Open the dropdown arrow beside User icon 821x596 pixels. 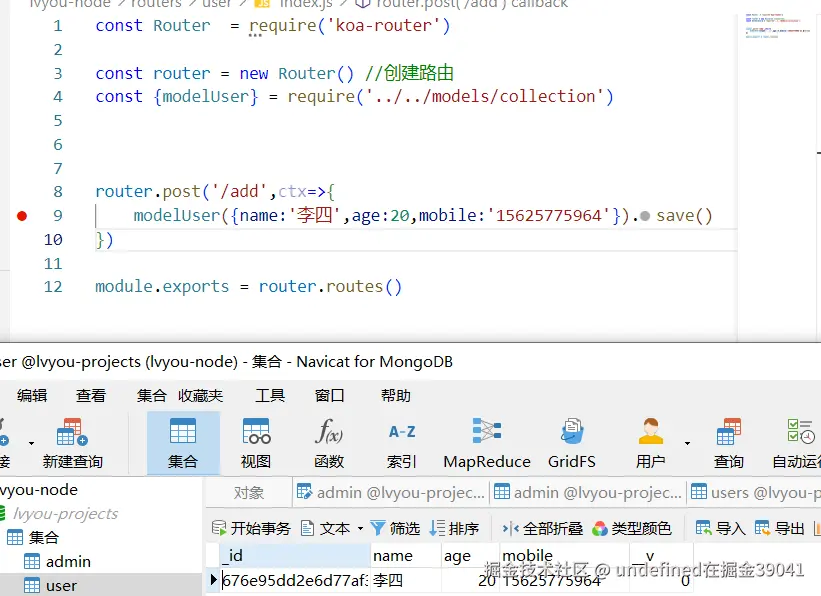point(687,444)
